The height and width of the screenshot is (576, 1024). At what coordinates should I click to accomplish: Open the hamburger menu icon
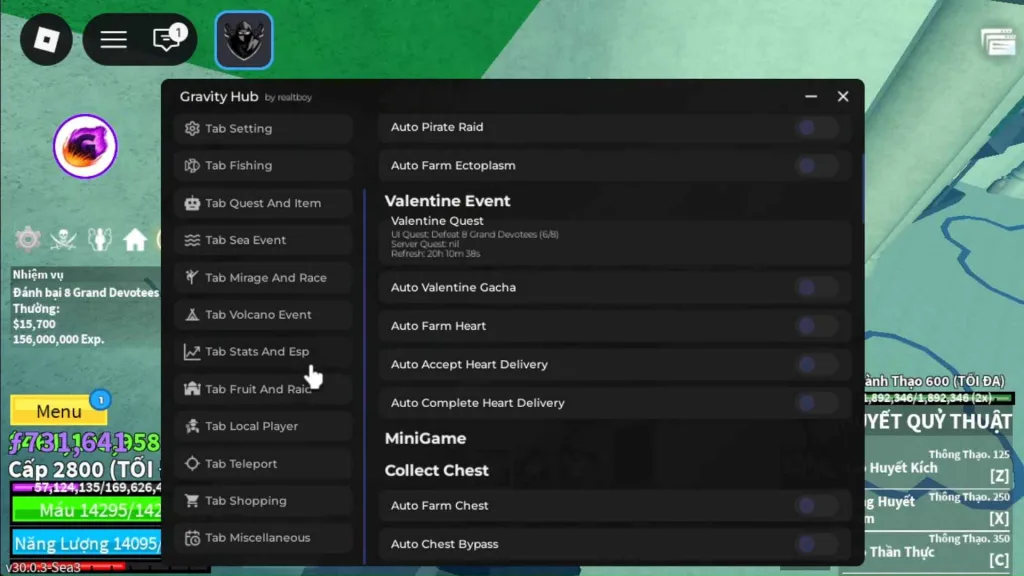coord(113,40)
